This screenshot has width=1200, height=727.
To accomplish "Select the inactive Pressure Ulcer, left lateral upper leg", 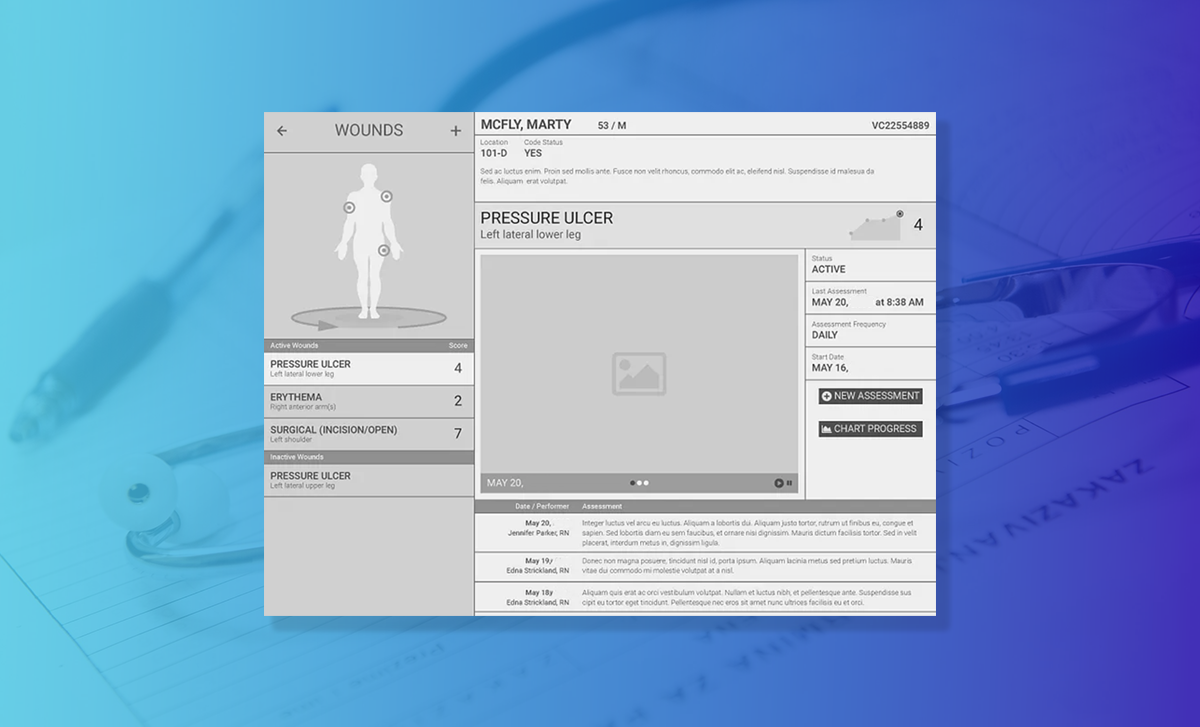I will click(x=369, y=480).
